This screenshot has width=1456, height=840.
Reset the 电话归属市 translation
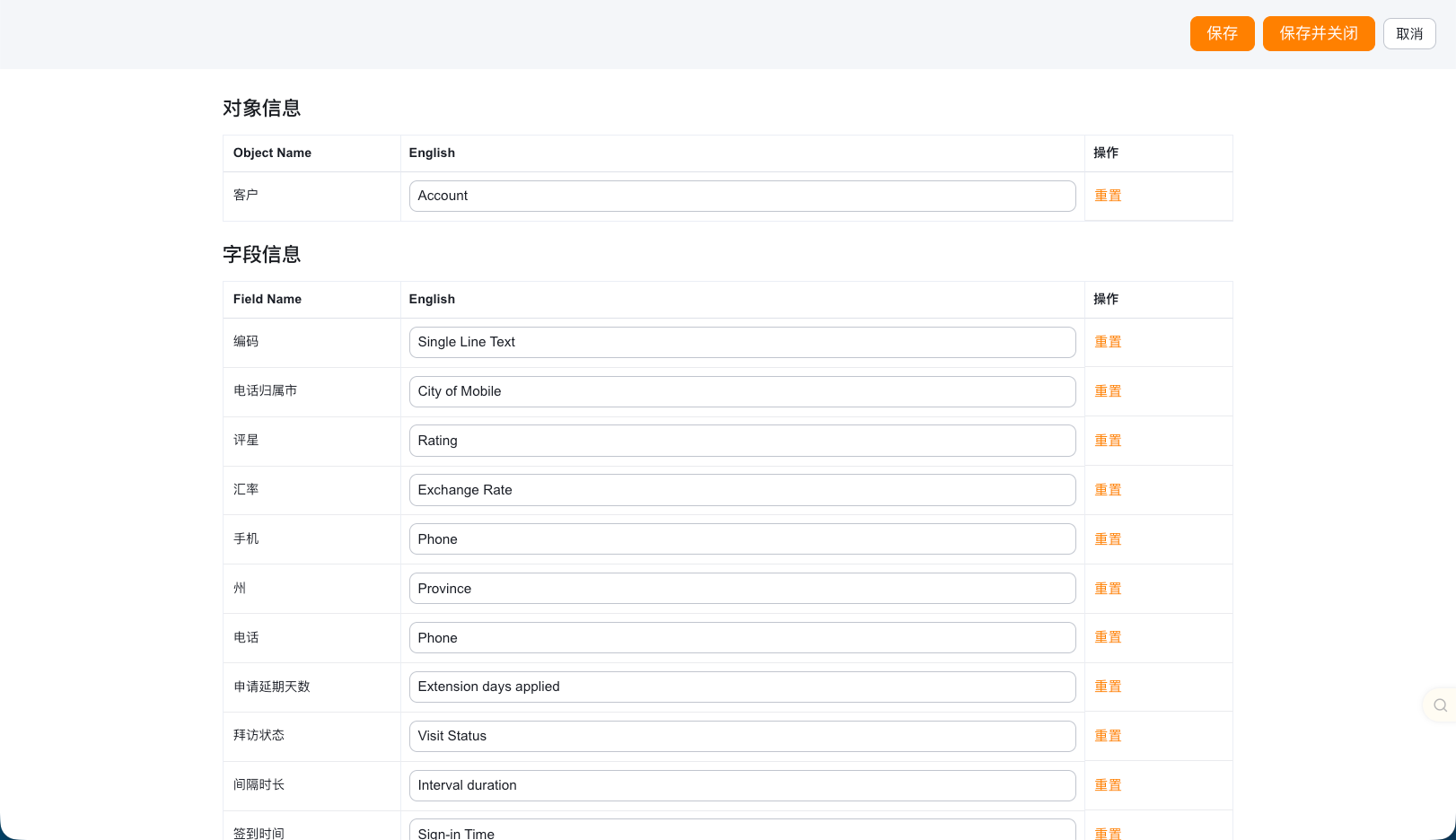(x=1108, y=391)
